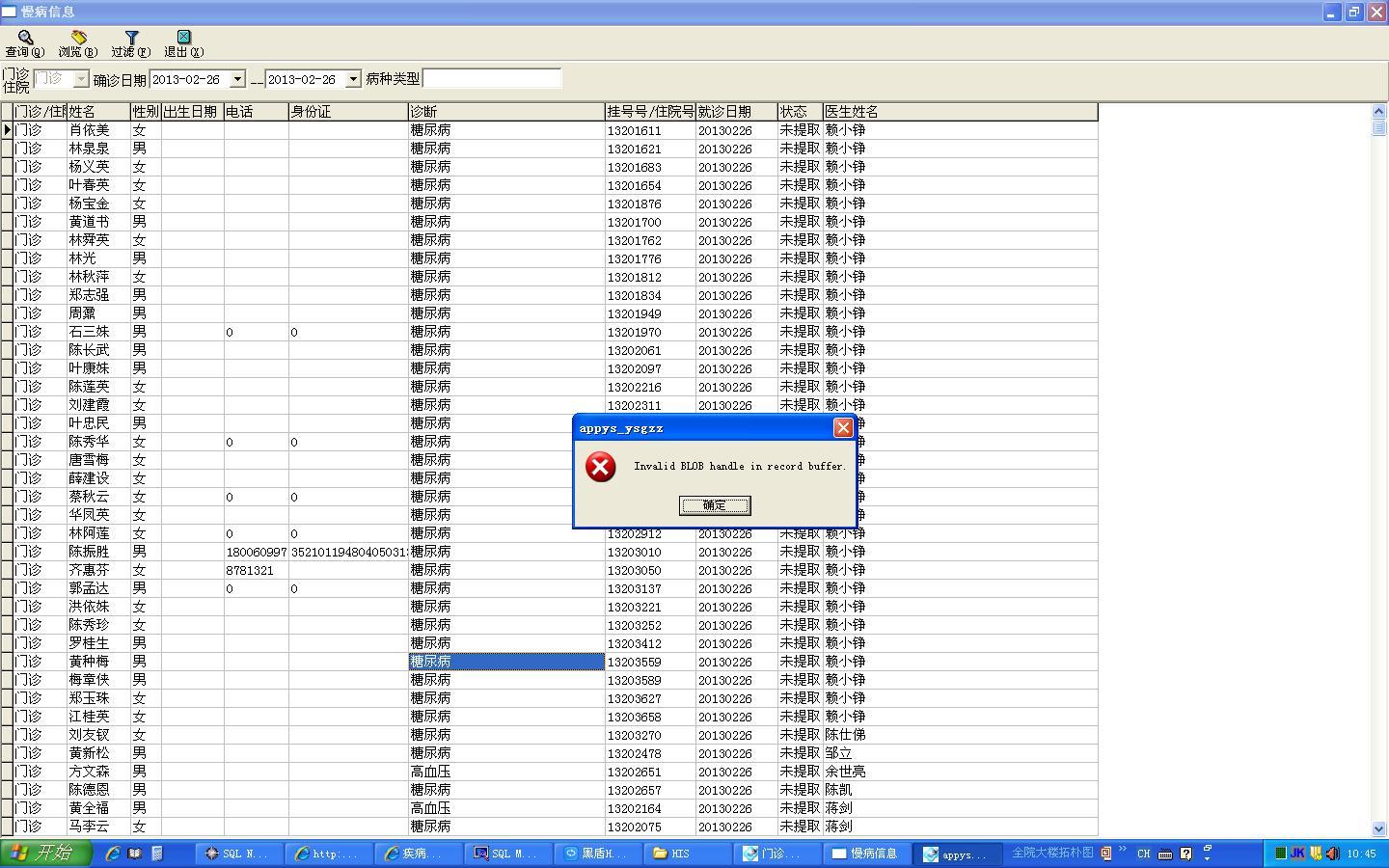The width and height of the screenshot is (1389, 868).
Task: Switch to SQL M... taskbar item
Action: pyautogui.click(x=509, y=854)
